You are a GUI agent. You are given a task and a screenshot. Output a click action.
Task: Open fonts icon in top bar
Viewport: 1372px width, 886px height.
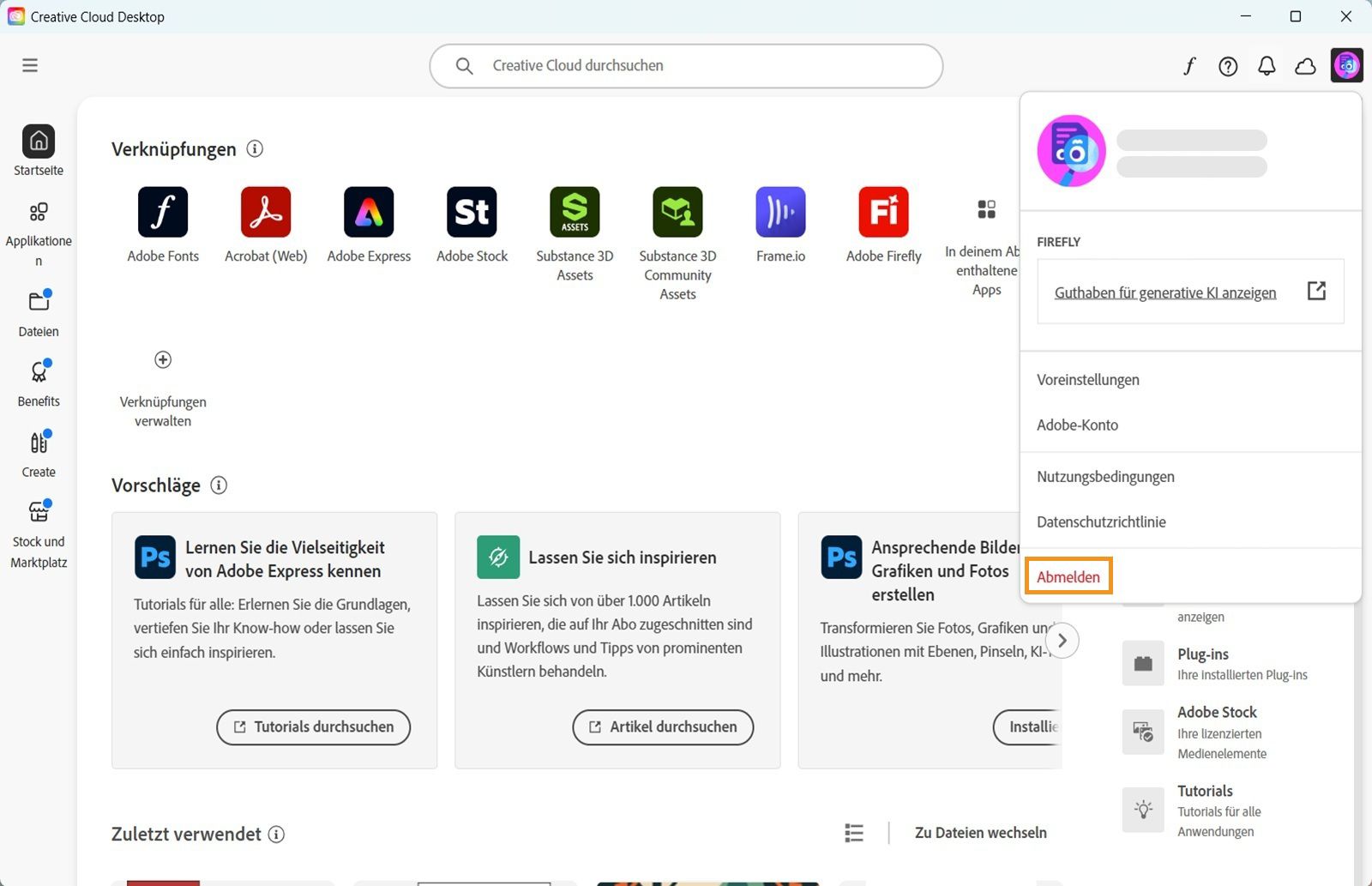[x=1189, y=66]
